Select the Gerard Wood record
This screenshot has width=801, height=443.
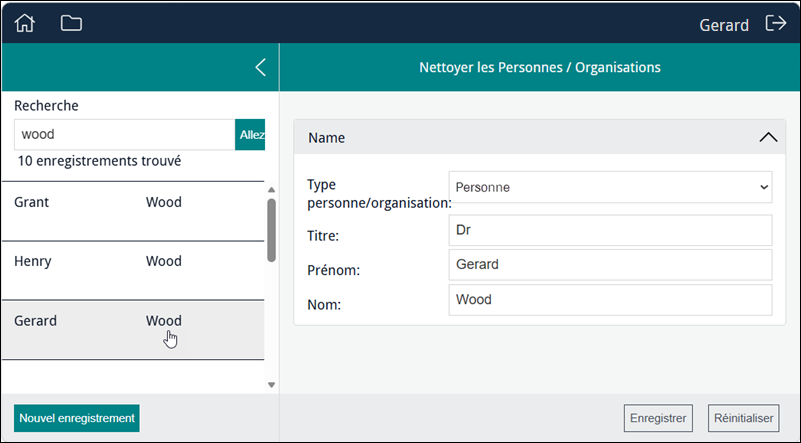click(133, 330)
